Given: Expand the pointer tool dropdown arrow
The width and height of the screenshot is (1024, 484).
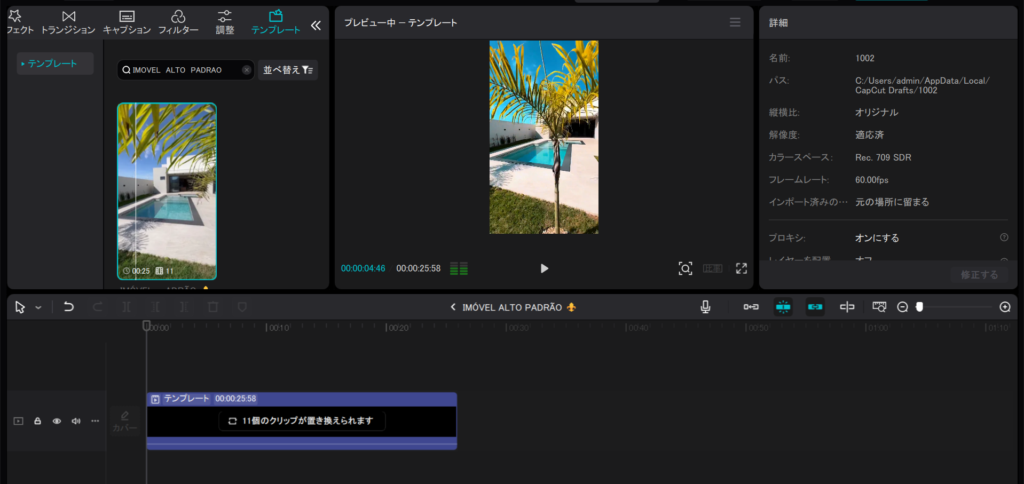Looking at the screenshot, I should [39, 308].
